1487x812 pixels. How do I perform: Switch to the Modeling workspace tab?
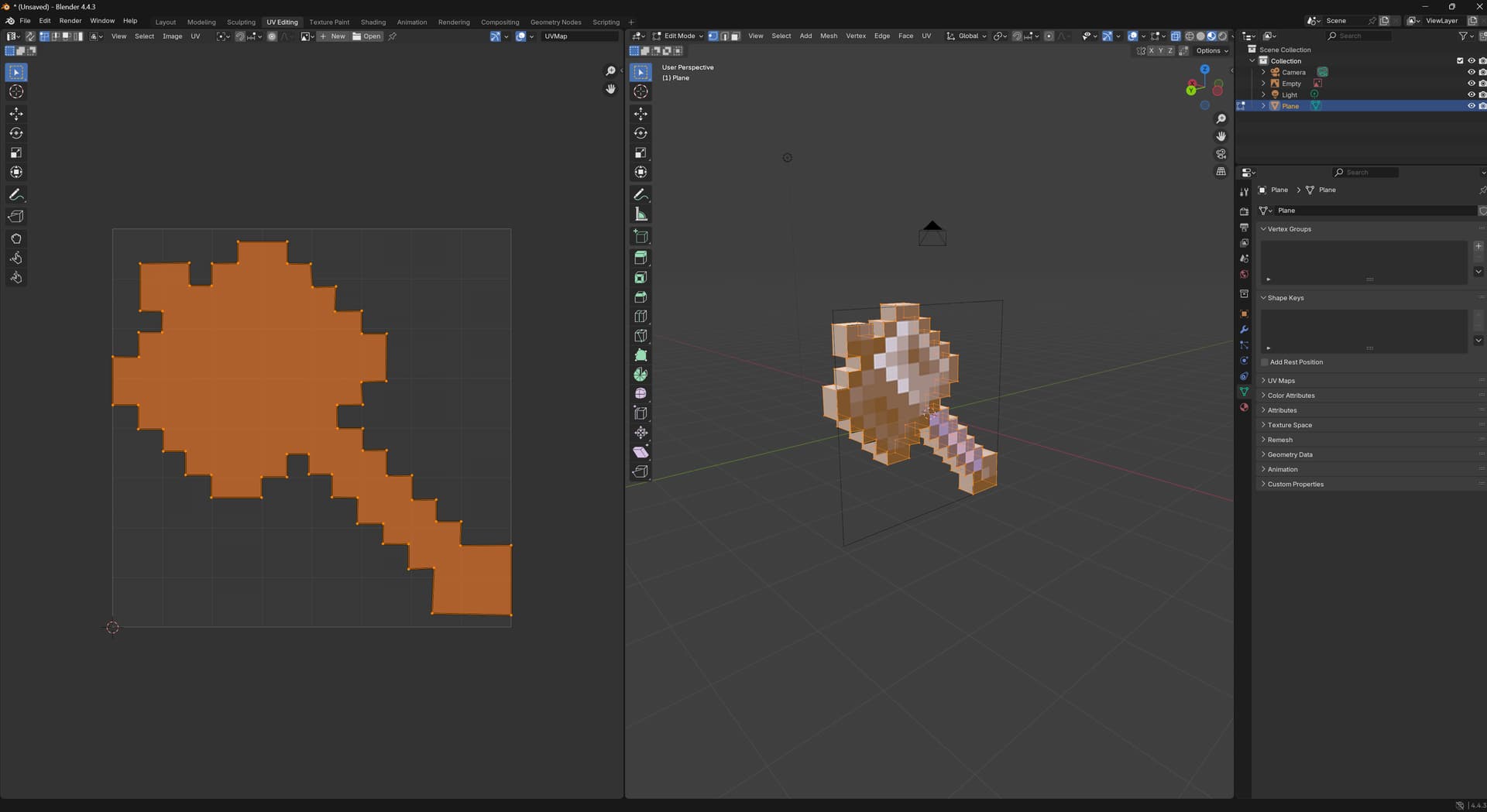pos(201,22)
